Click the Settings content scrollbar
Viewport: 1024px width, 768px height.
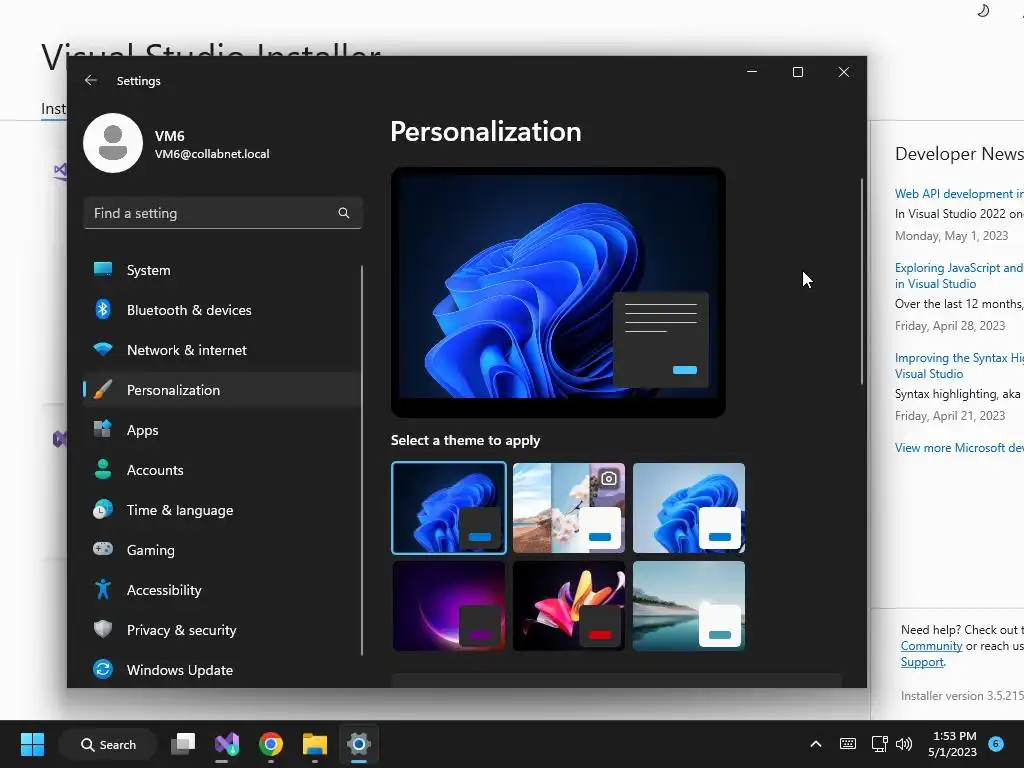tap(861, 281)
